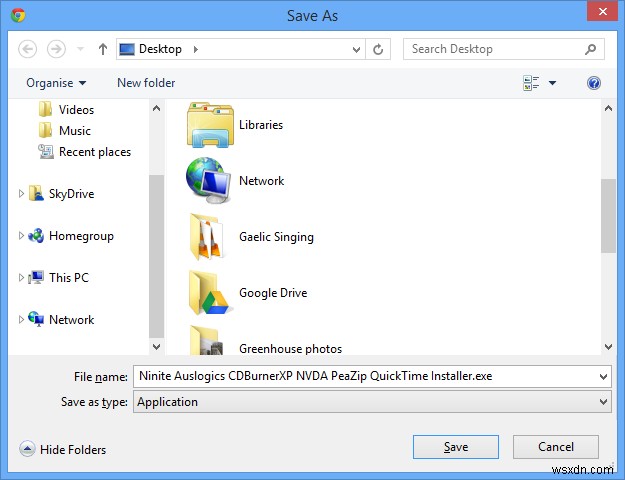625x480 pixels.
Task: Open the address bar history dropdown
Action: point(356,49)
